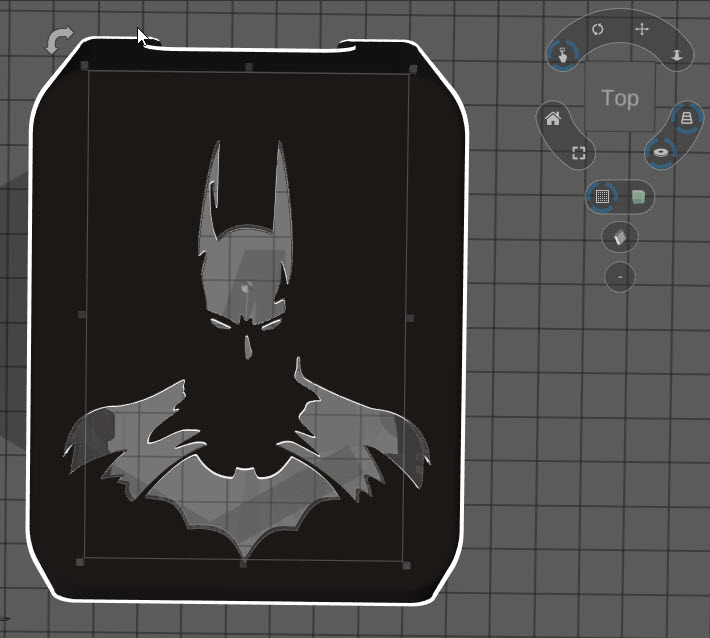Click the downward double-arrow zoom icon
This screenshot has width=710, height=638.
676,55
